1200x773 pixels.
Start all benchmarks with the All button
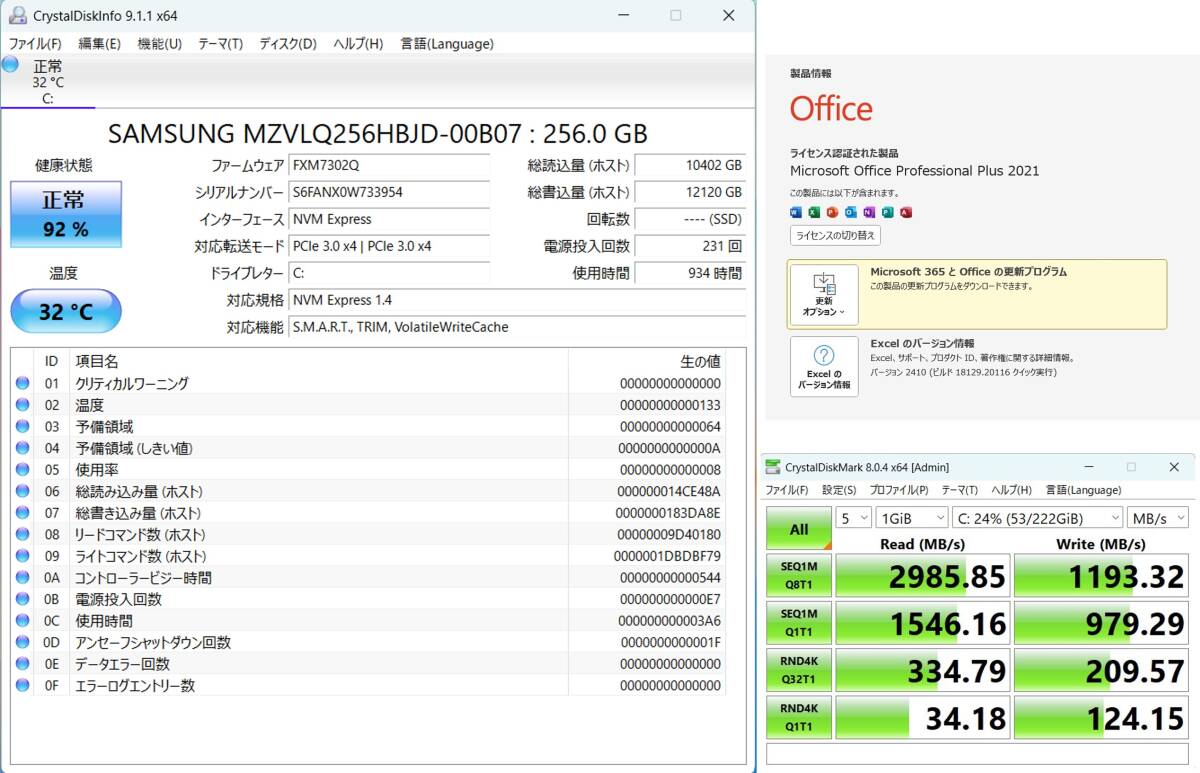pos(798,528)
